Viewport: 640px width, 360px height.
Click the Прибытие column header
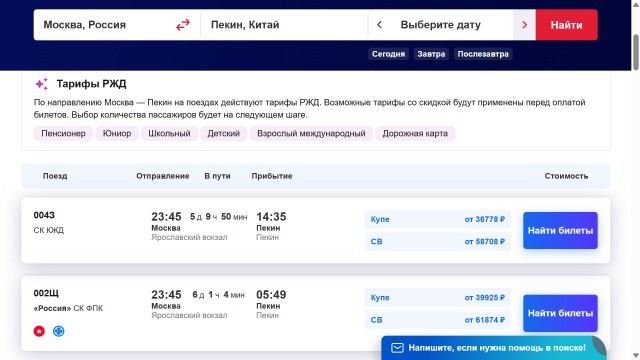click(x=272, y=176)
